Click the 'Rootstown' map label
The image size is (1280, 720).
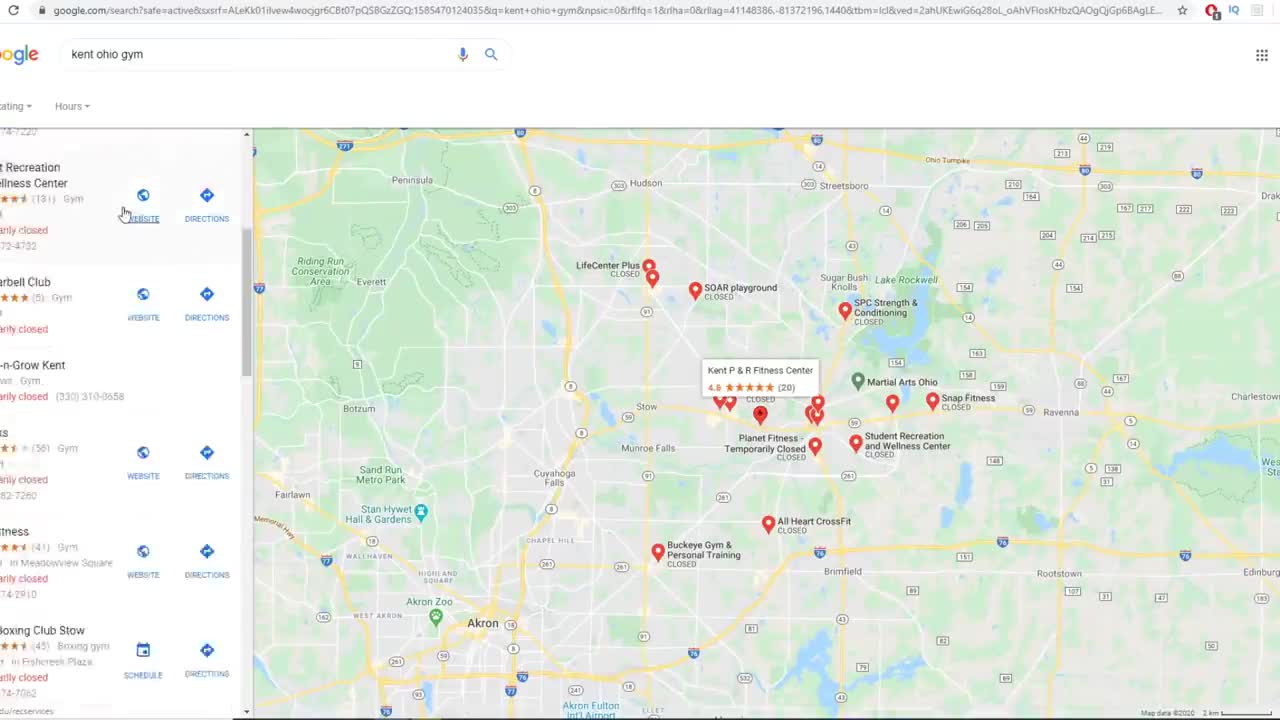[1059, 574]
